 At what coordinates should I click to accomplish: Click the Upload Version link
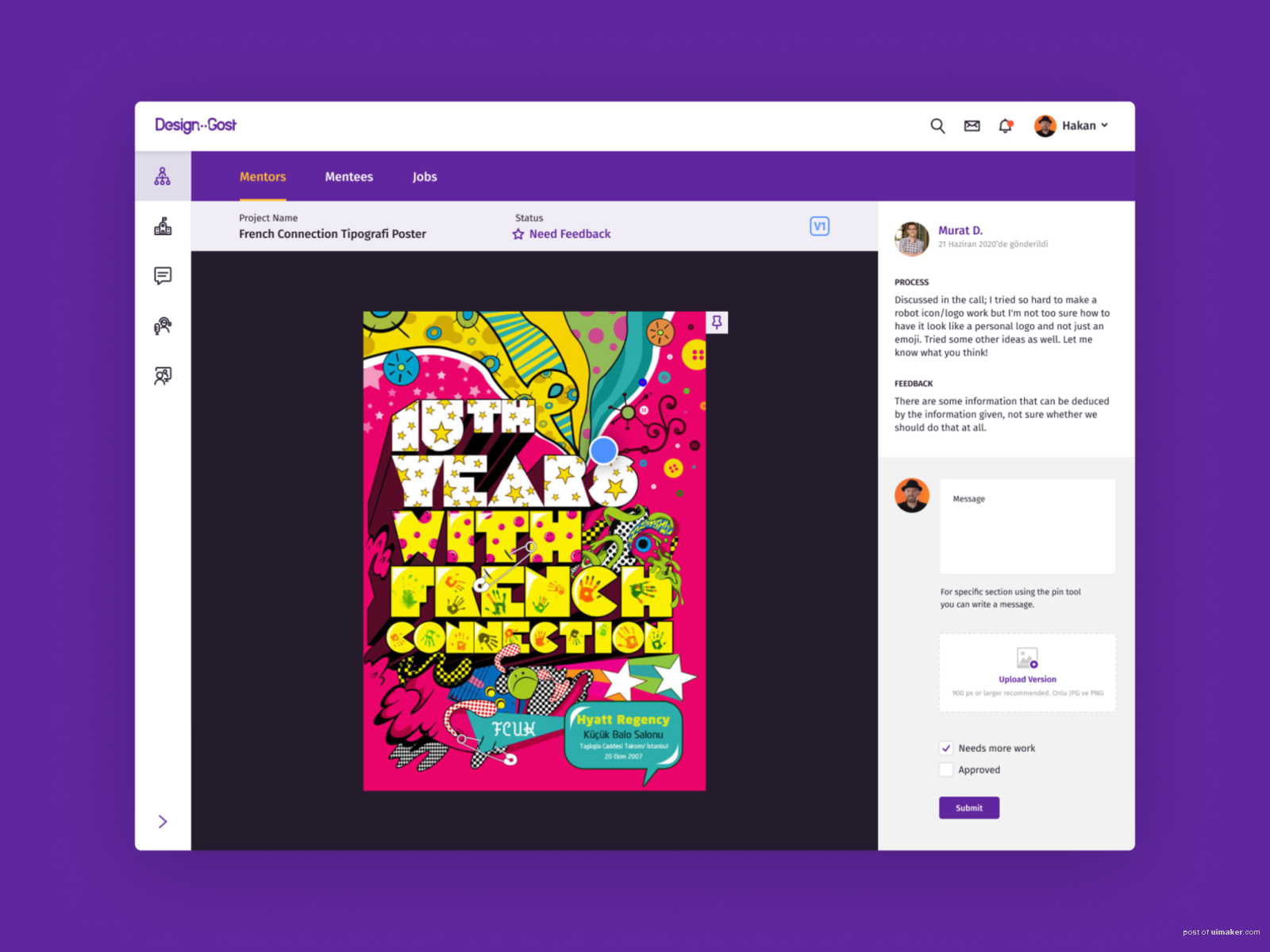(x=1027, y=680)
